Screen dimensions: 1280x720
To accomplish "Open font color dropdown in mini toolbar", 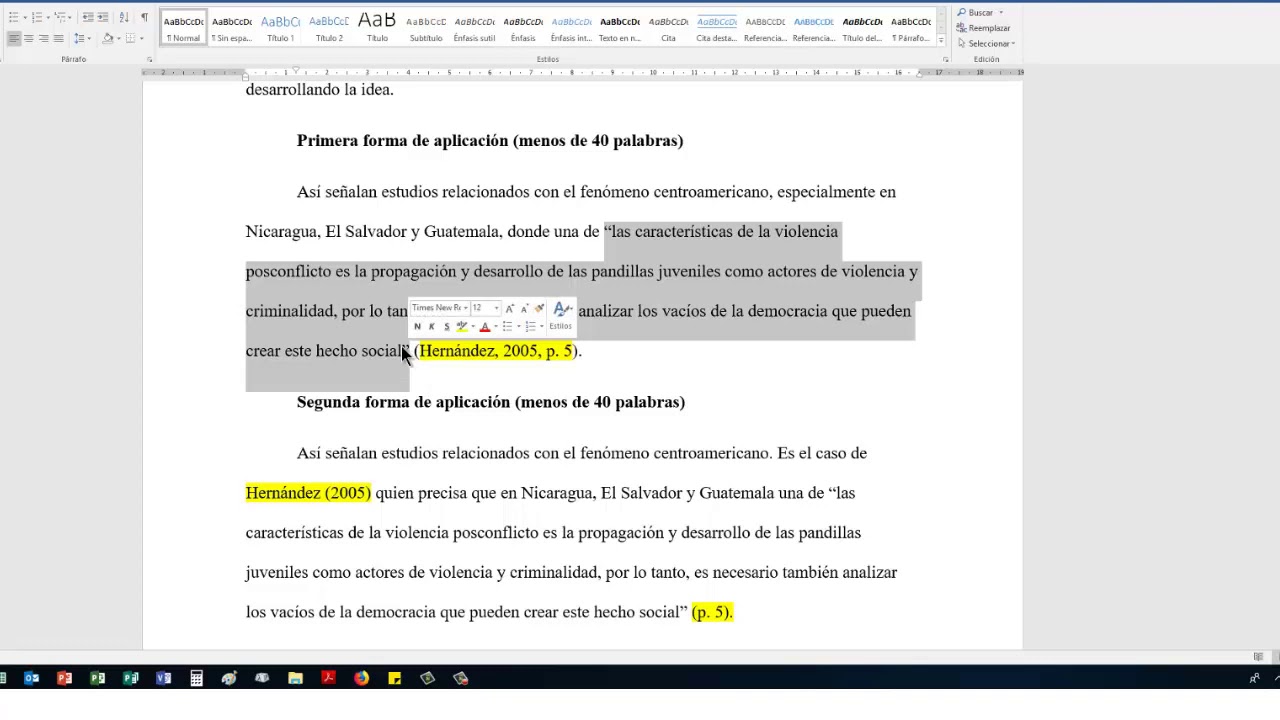I will (x=496, y=326).
